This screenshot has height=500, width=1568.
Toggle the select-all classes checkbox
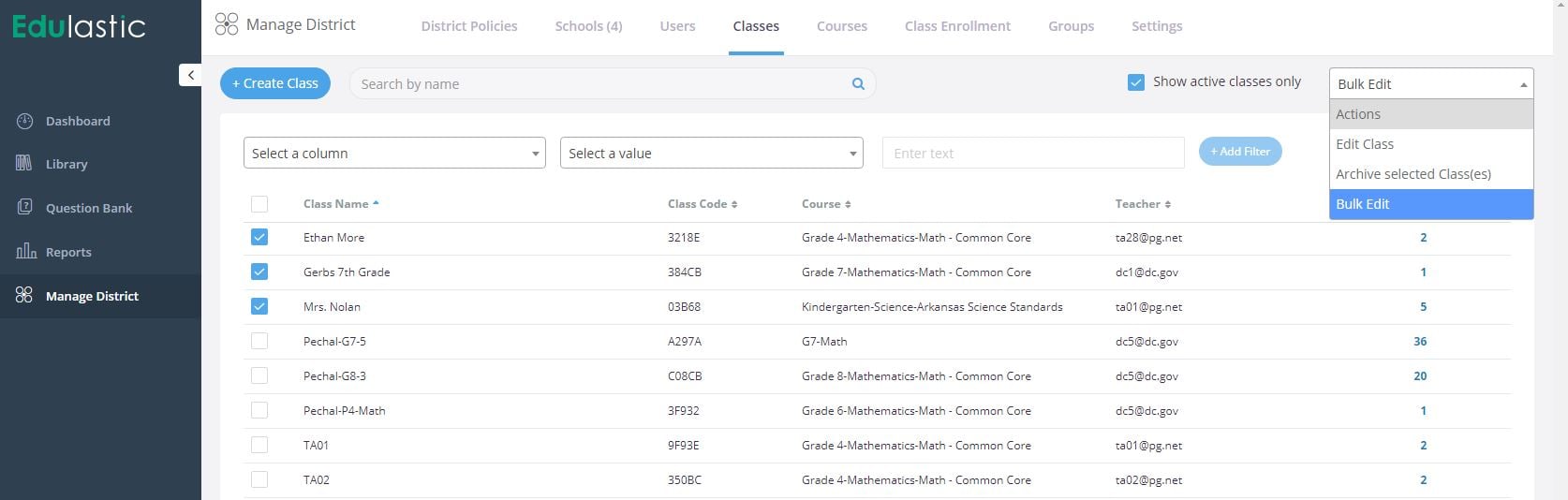(259, 203)
